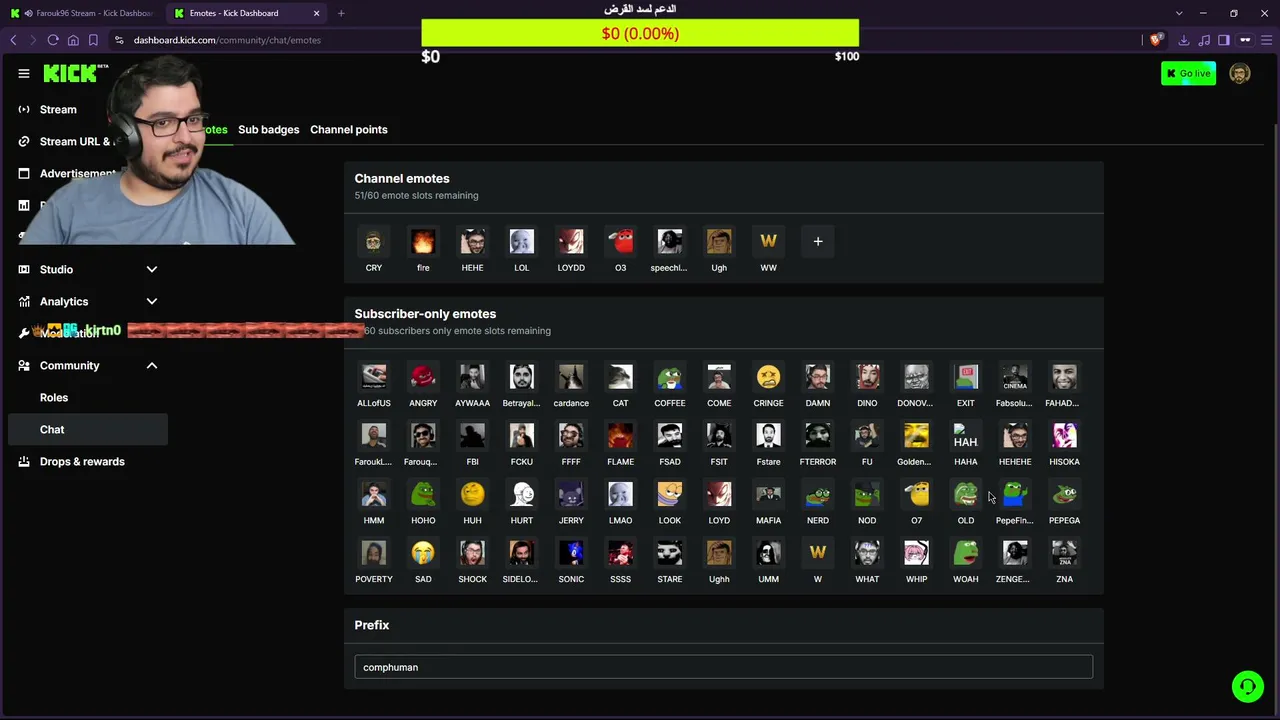Image resolution: width=1280 pixels, height=720 pixels.
Task: Switch to the Sub badges tab
Action: 269,129
